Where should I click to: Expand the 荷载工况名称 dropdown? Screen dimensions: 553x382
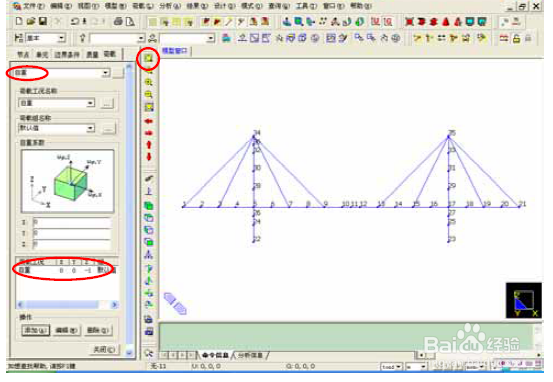[91, 103]
